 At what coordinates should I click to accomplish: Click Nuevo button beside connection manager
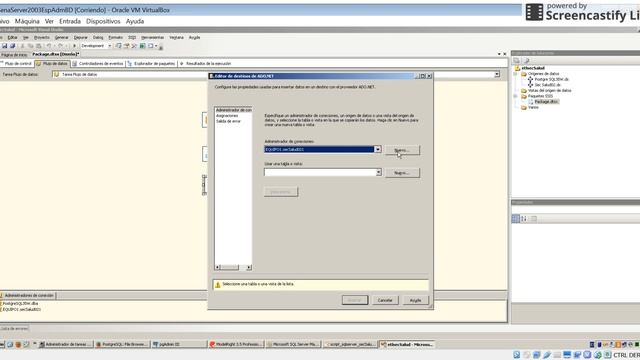(x=402, y=150)
